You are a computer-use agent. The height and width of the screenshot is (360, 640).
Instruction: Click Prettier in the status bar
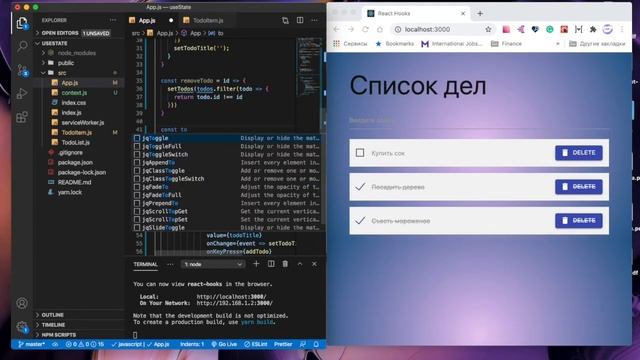coord(283,344)
